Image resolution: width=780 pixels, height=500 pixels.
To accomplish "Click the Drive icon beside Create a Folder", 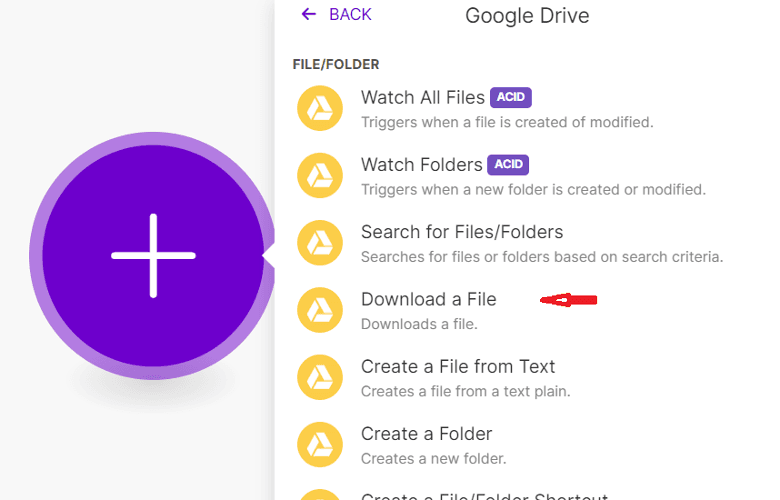I will [319, 444].
